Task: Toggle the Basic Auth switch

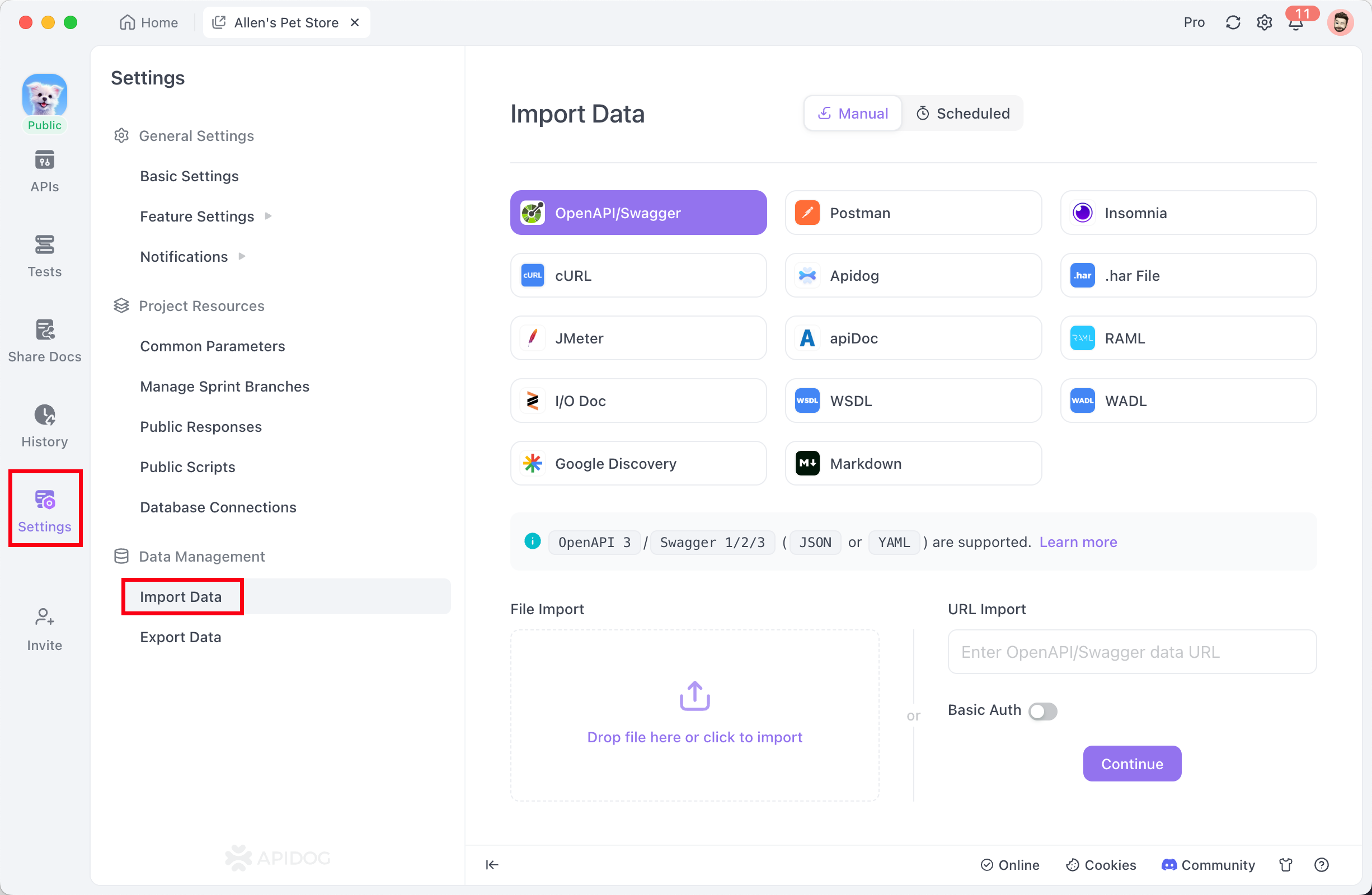Action: coord(1043,711)
